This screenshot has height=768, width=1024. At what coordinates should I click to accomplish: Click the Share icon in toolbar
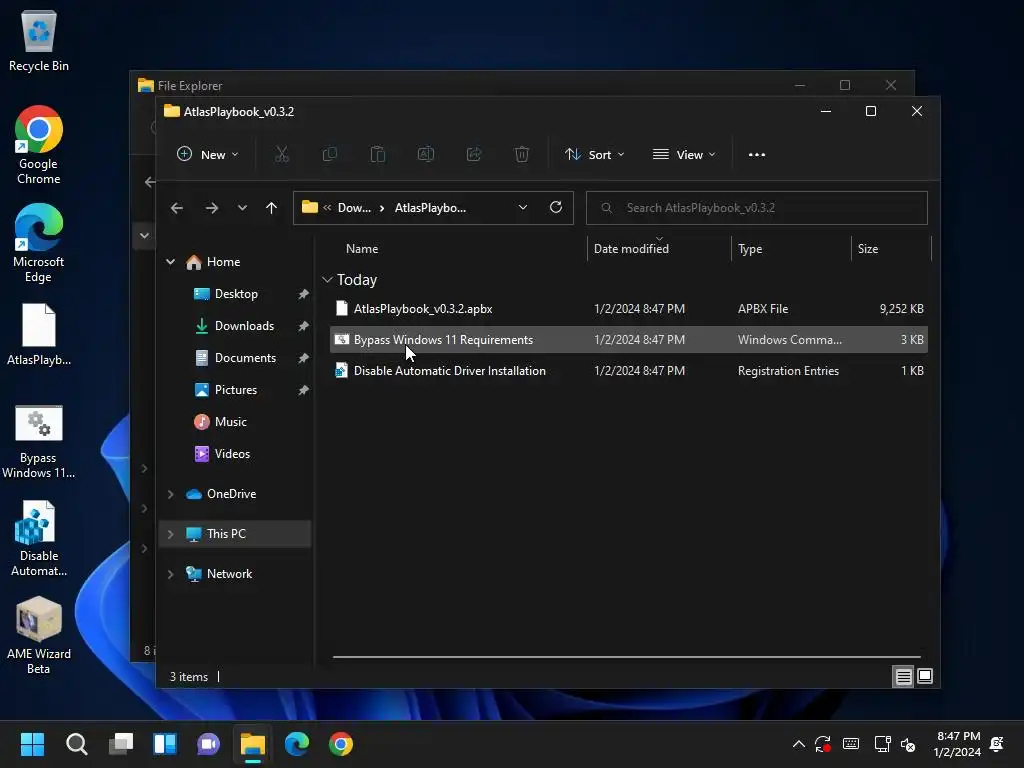pyautogui.click(x=474, y=155)
